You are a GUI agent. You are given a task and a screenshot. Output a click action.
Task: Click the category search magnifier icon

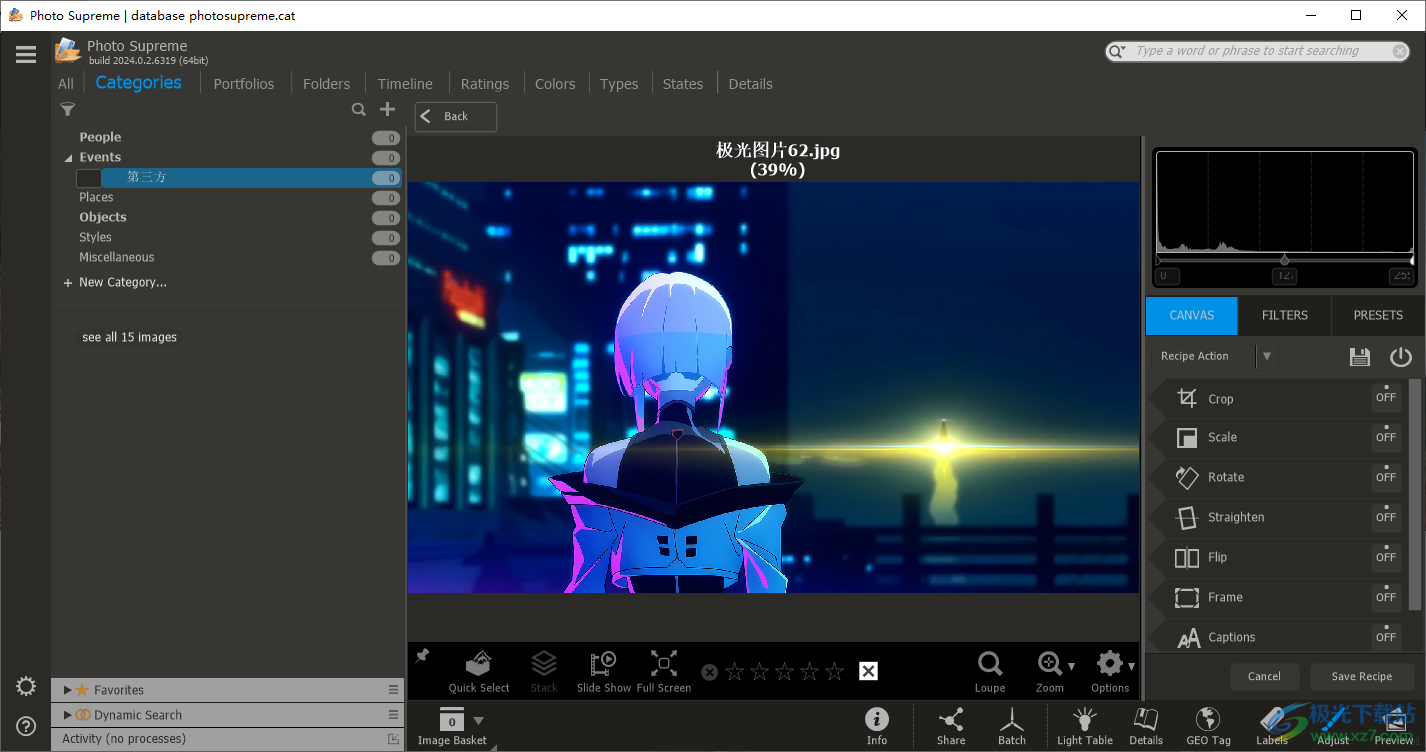point(358,110)
